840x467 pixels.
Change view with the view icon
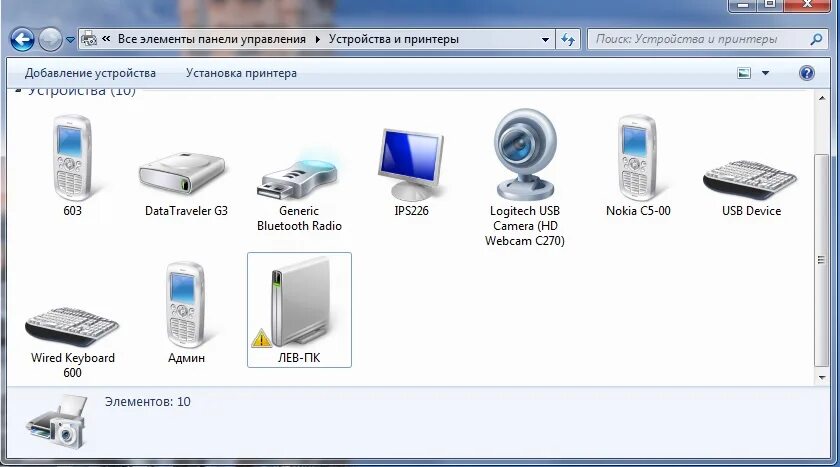tap(744, 73)
